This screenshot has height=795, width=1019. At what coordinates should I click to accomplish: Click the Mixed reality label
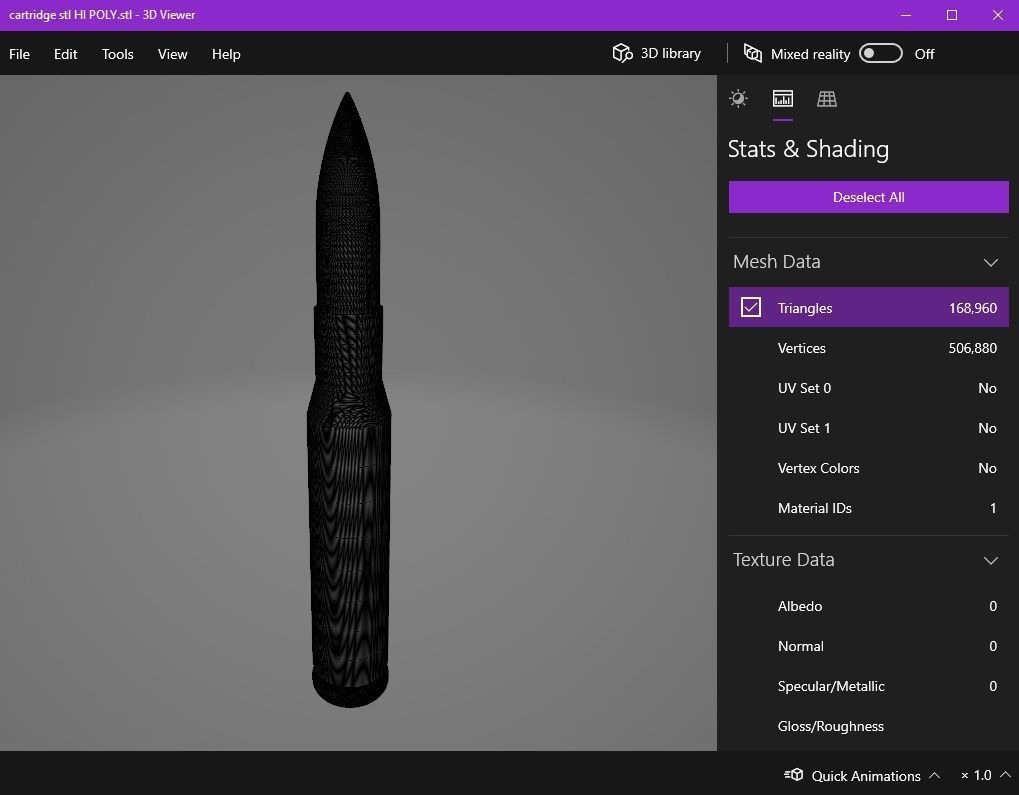810,54
